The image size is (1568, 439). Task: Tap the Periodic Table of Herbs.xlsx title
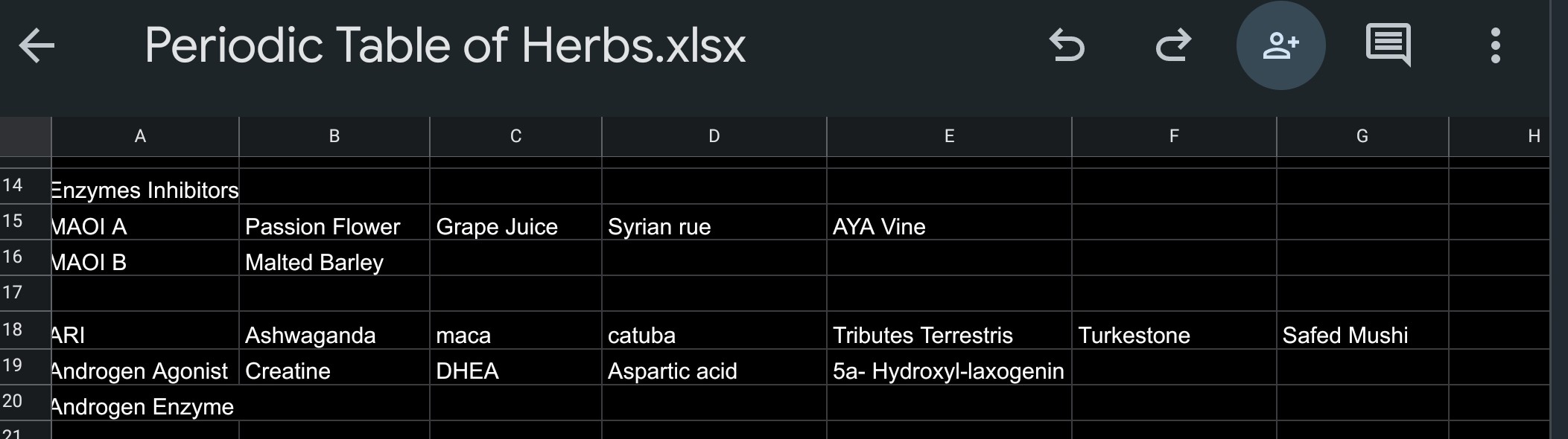pyautogui.click(x=445, y=45)
